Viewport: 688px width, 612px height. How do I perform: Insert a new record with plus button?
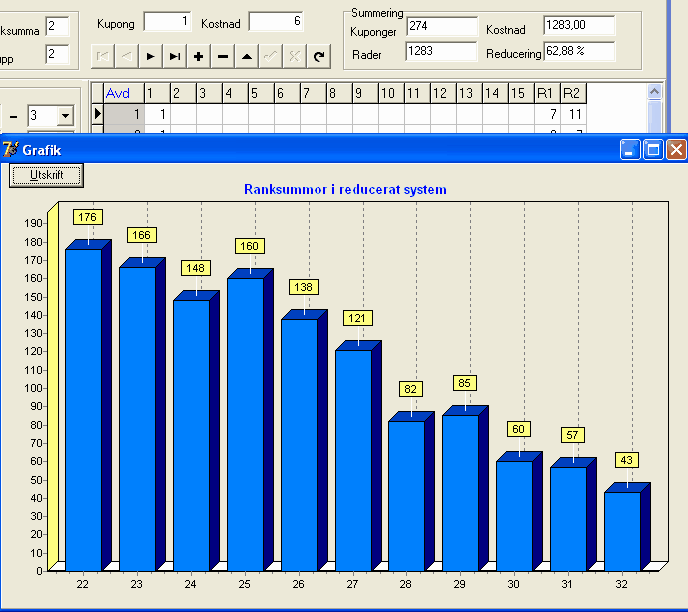198,56
